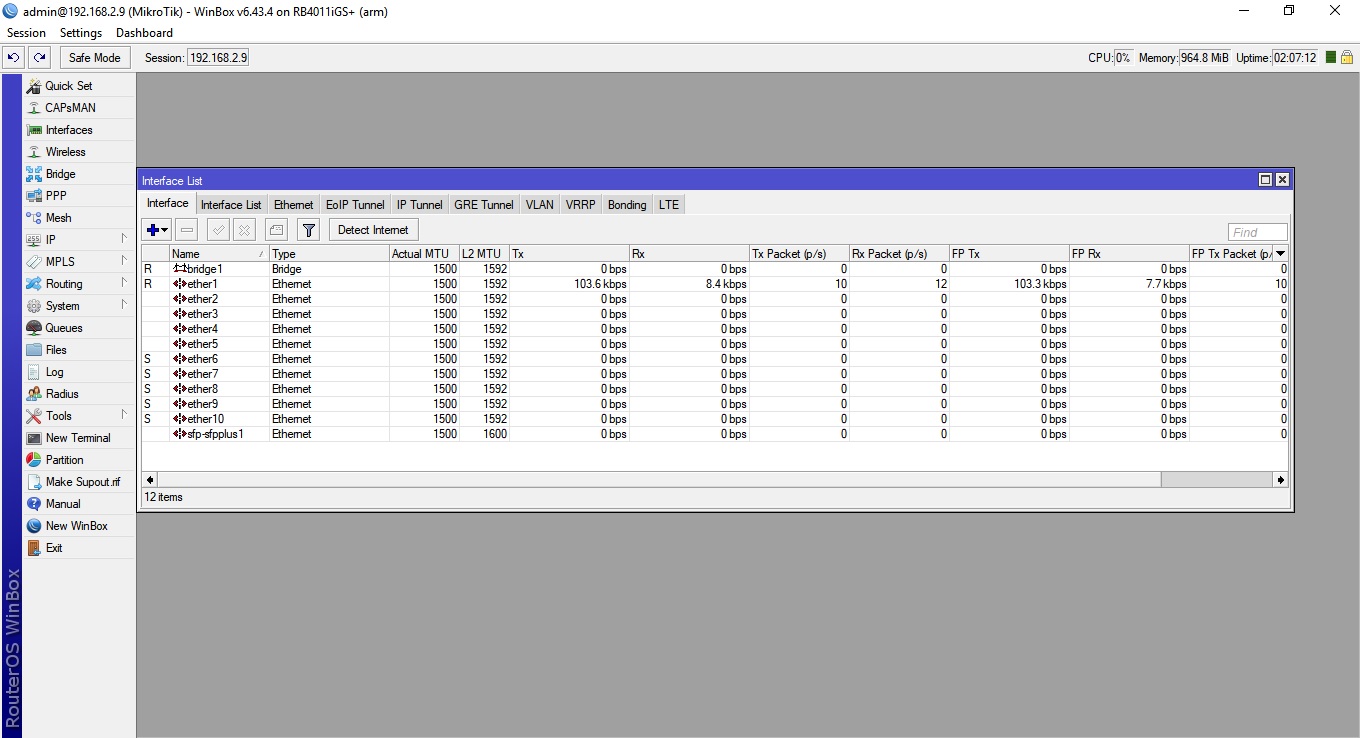The width and height of the screenshot is (1360, 738).
Task: Click the Comment button in toolbar
Action: (x=277, y=230)
